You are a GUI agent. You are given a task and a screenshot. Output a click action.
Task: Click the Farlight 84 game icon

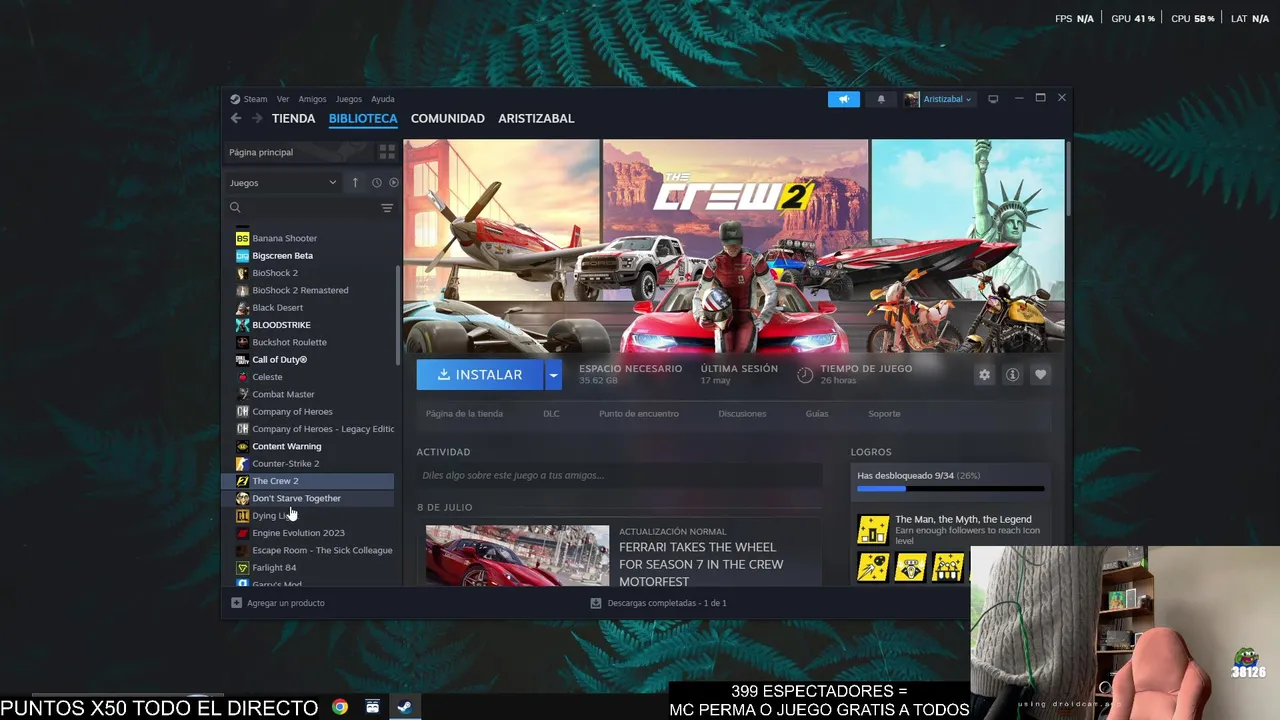pyautogui.click(x=242, y=567)
